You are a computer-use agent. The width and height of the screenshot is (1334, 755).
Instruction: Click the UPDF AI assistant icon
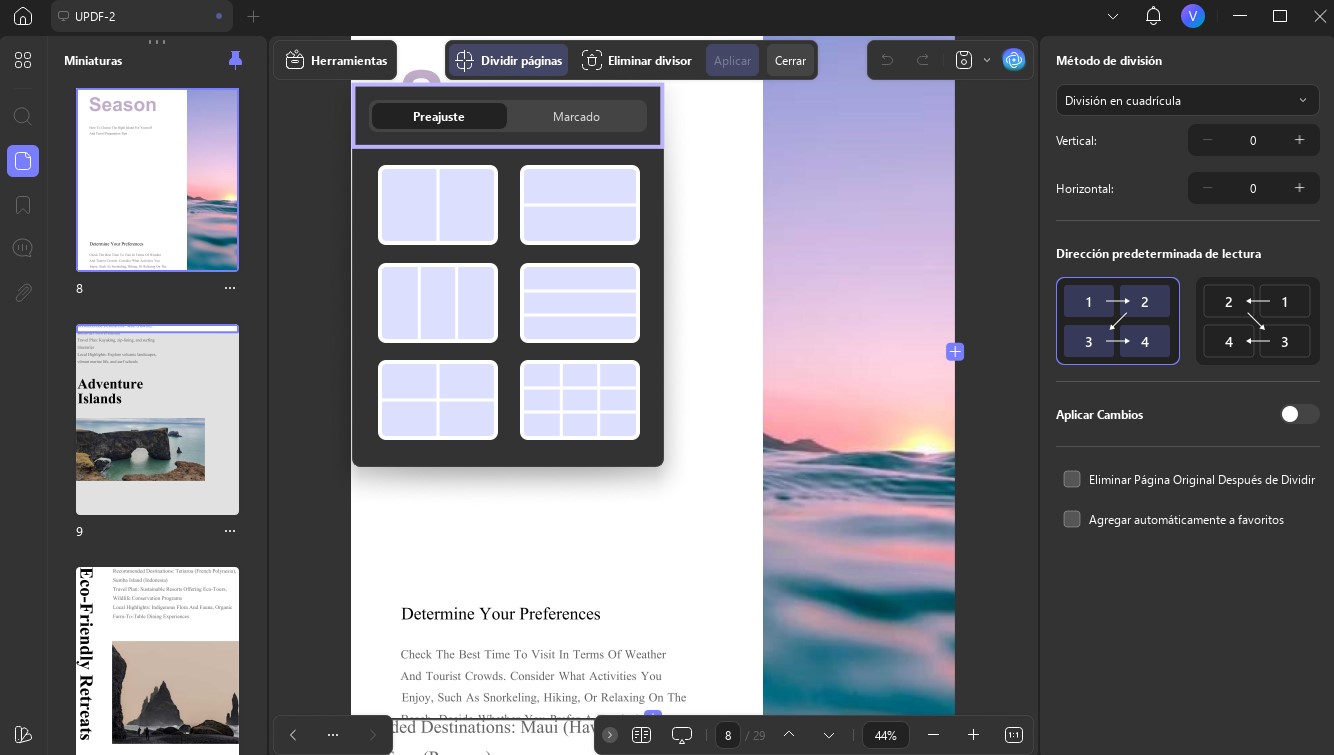click(1014, 60)
